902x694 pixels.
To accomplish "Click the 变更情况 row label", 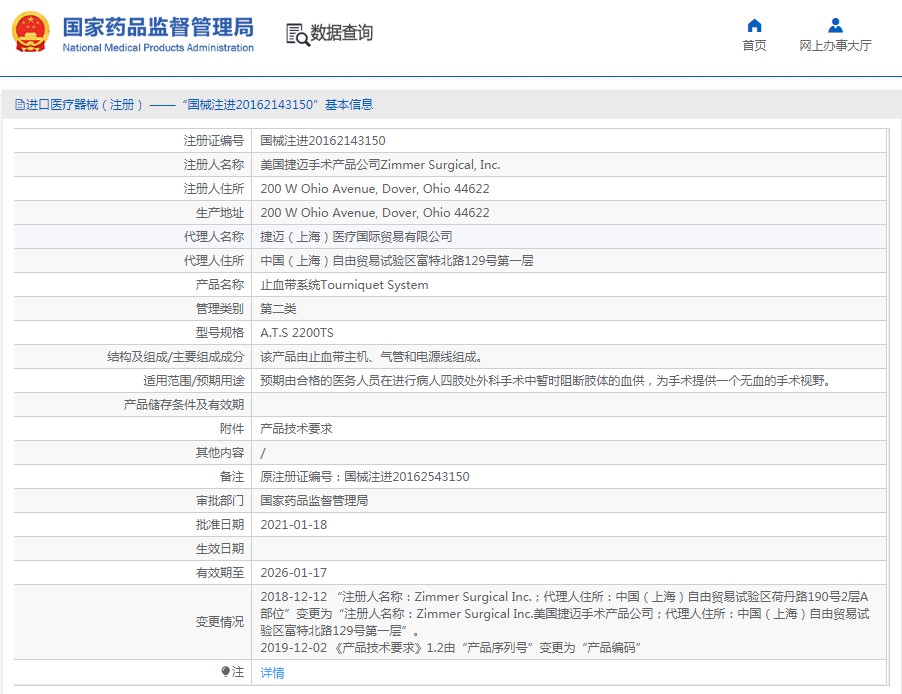I will (220, 622).
